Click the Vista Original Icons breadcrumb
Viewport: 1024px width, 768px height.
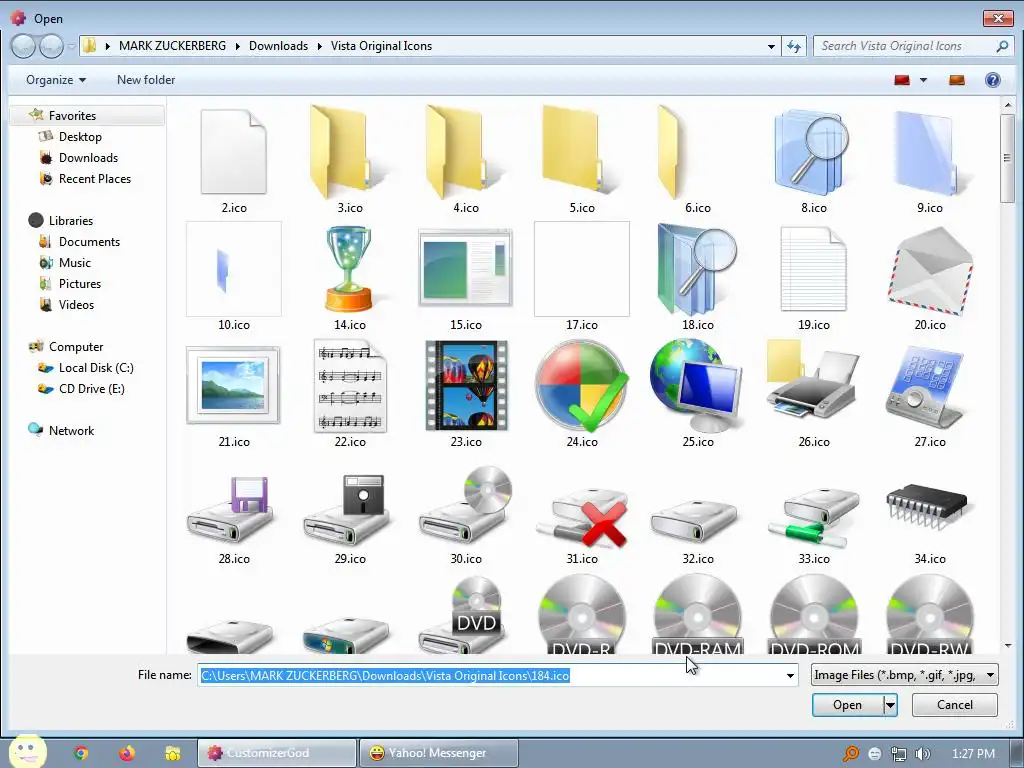[381, 46]
